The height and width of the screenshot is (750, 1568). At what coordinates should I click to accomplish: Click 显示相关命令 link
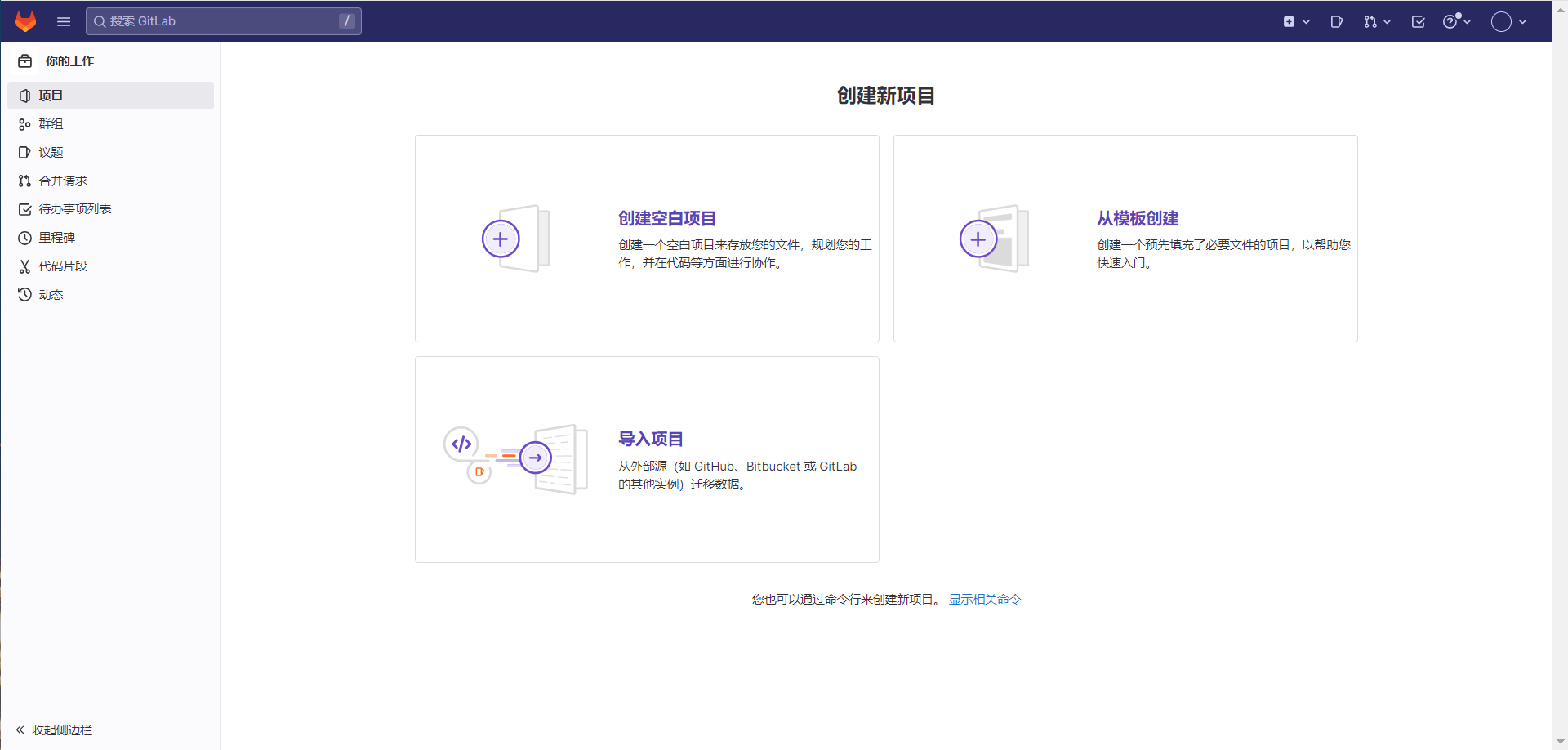tap(985, 600)
